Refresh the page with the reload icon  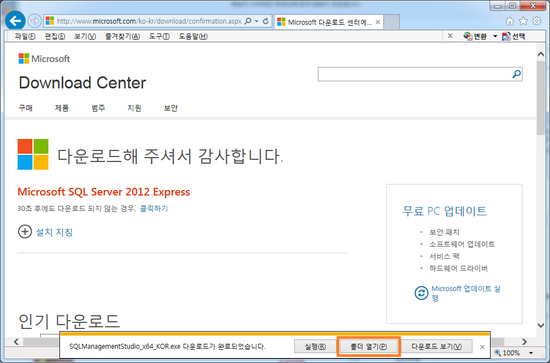click(x=266, y=21)
